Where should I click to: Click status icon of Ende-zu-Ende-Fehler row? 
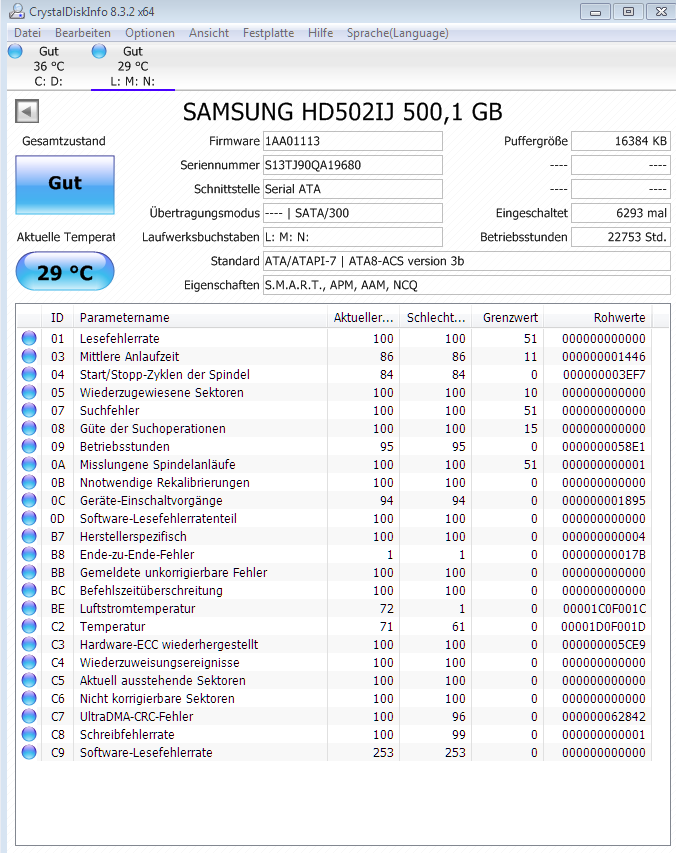tap(29, 554)
